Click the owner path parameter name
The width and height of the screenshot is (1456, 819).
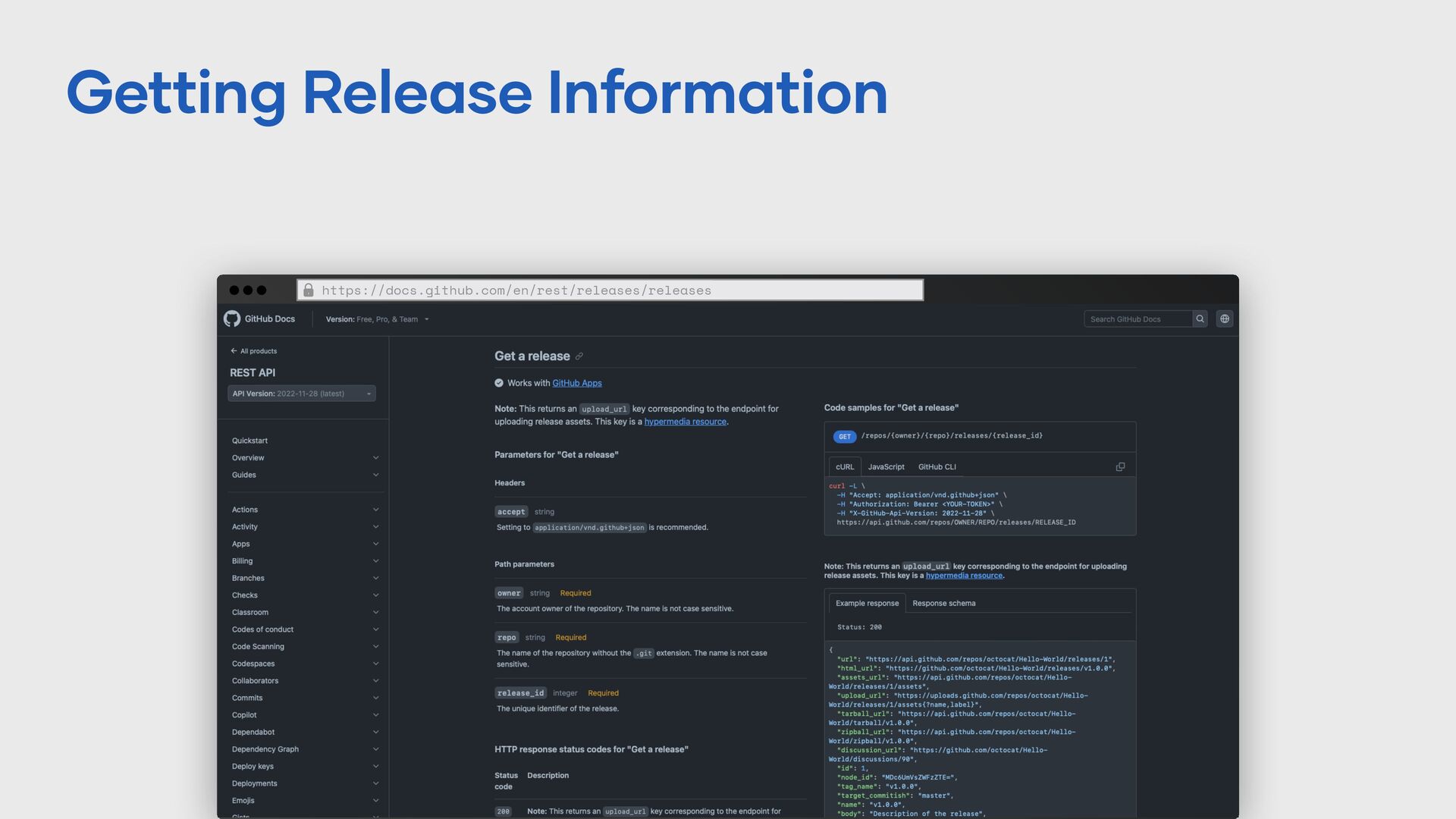point(509,593)
